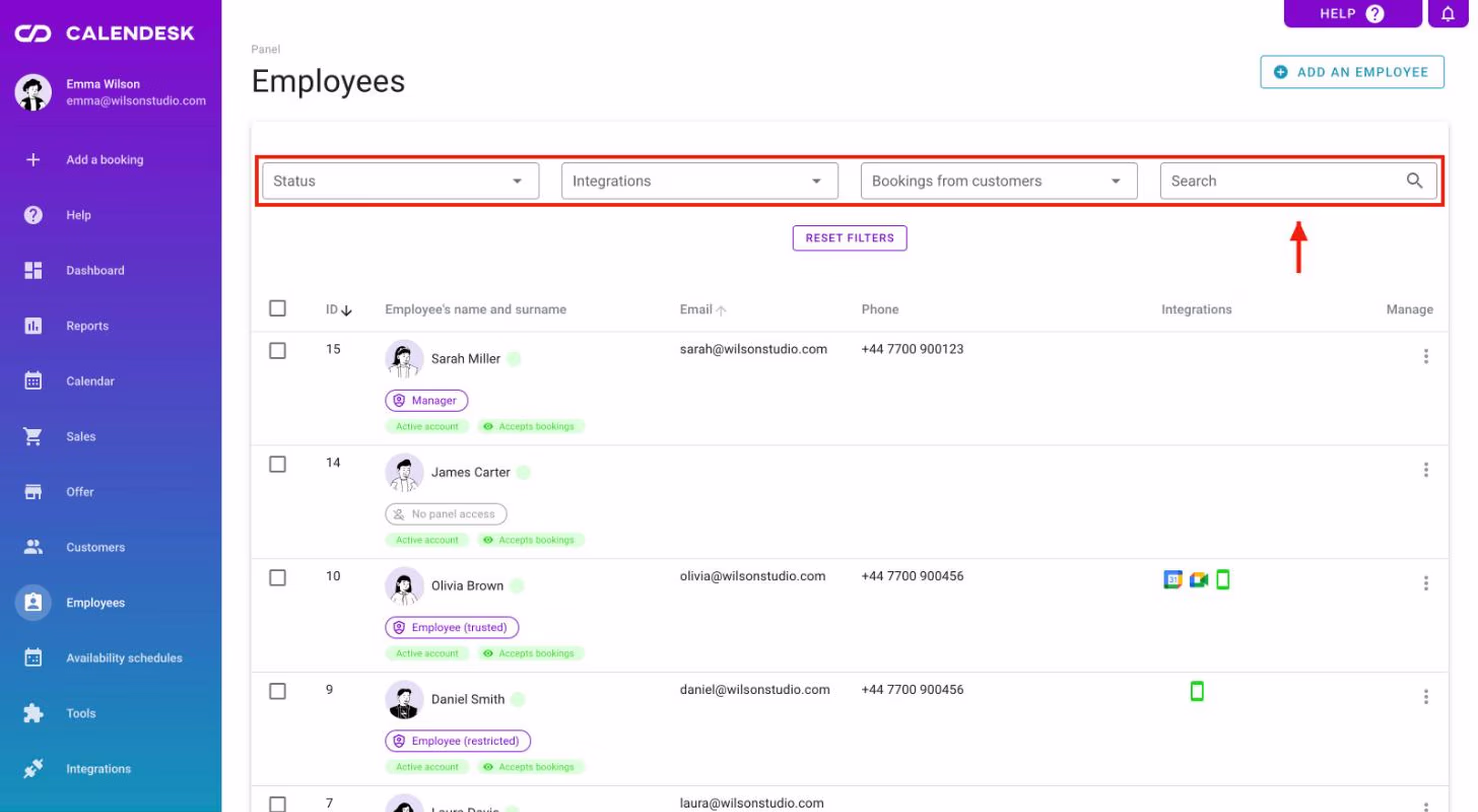Click the Calendesk logo icon
The width and height of the screenshot is (1478, 812).
tap(33, 34)
